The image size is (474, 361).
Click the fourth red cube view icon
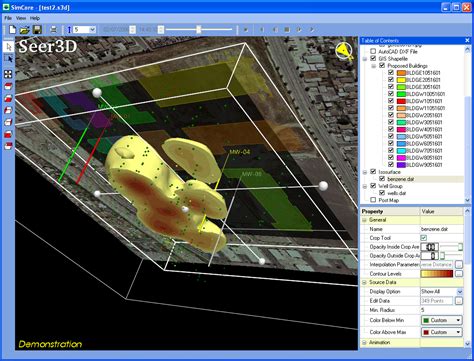8,122
